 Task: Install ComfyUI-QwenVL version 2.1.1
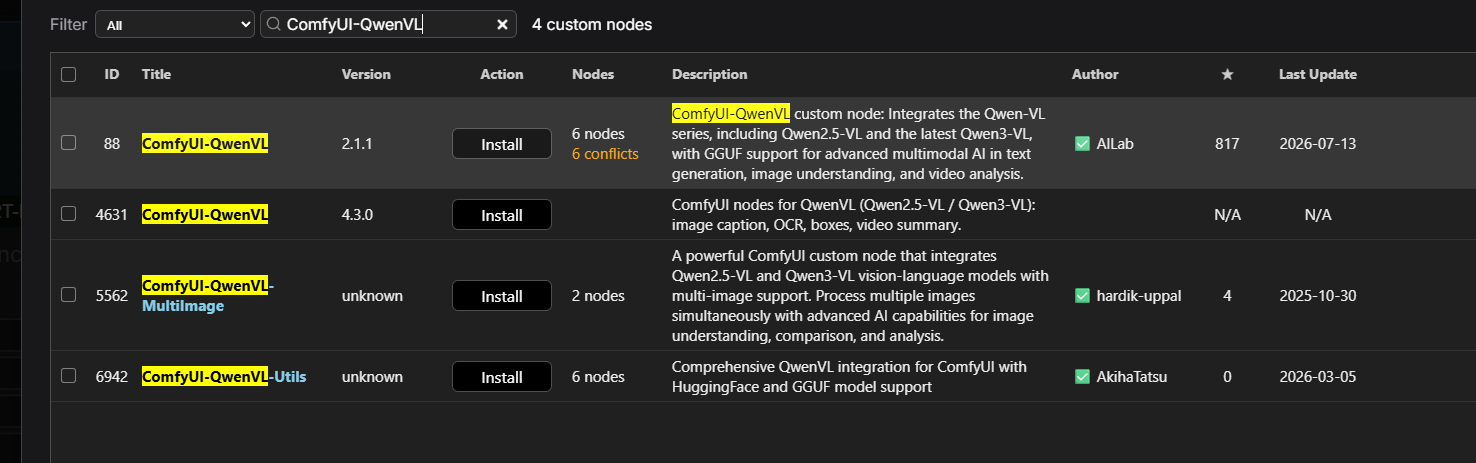tap(502, 144)
